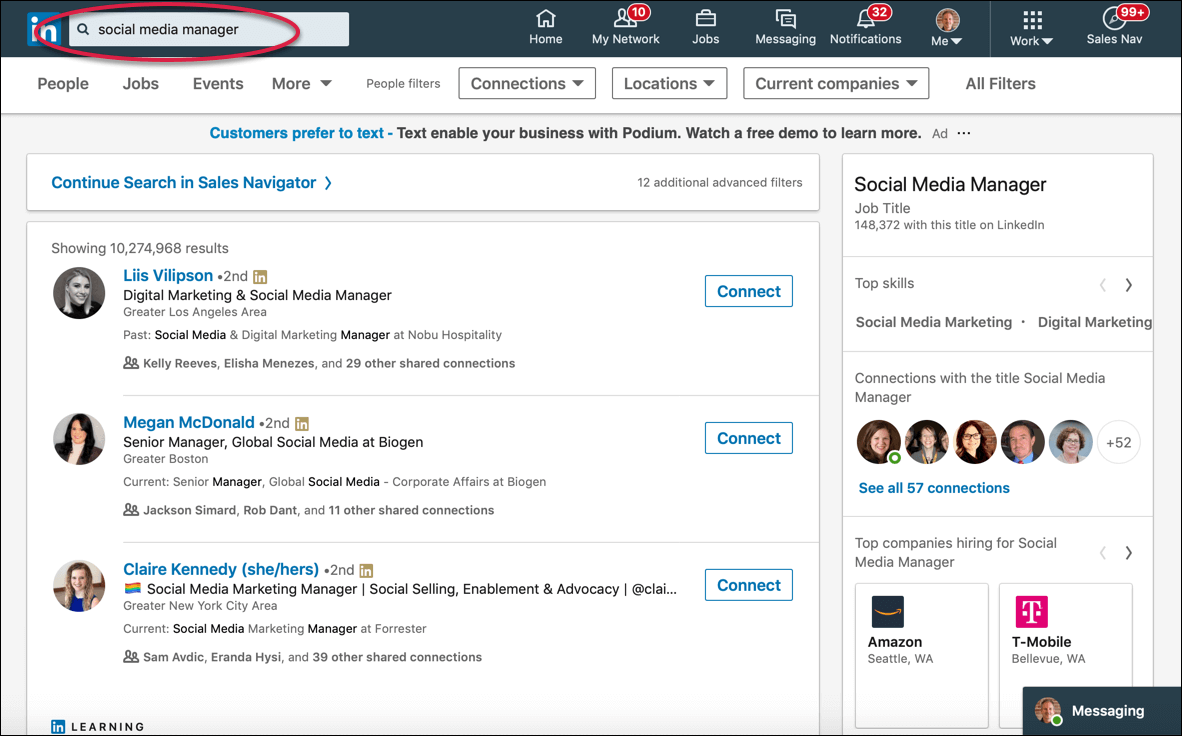Open the Messaging overlay at bottom right
Image resolution: width=1182 pixels, height=736 pixels.
[1102, 711]
